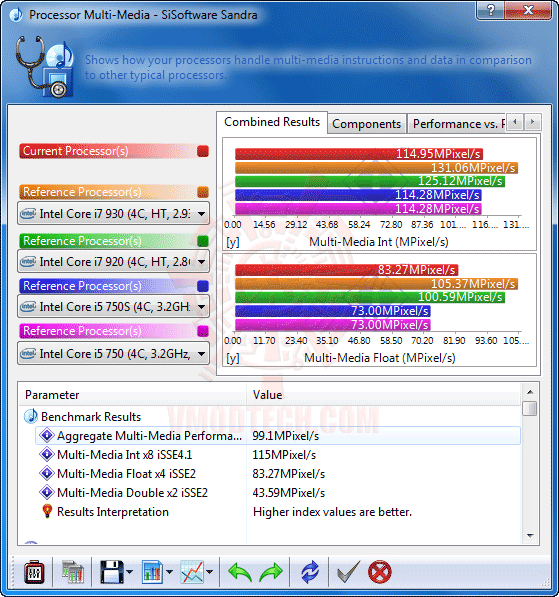The image size is (559, 597).
Task: Cancel with the red X icon
Action: tap(380, 572)
